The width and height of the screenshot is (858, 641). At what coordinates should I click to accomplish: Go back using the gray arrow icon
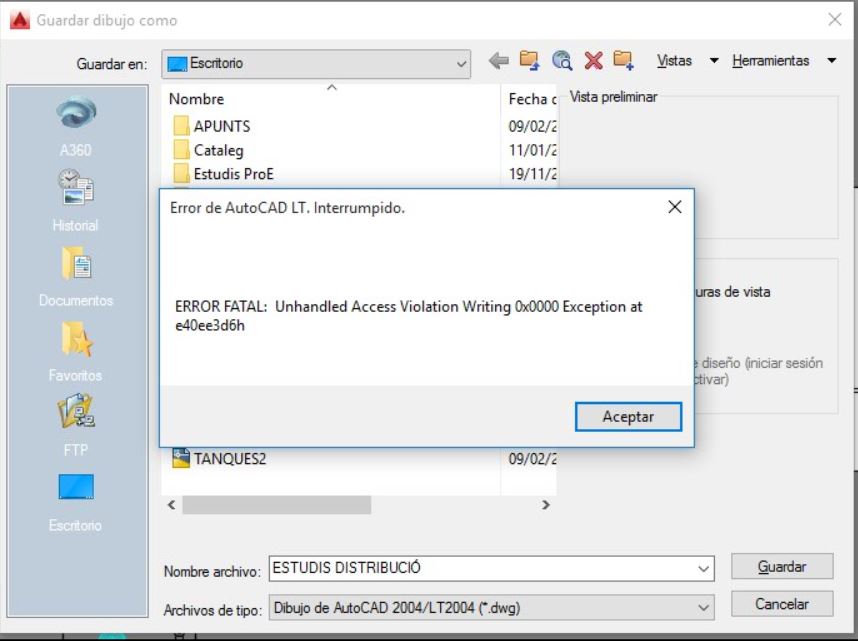click(498, 60)
